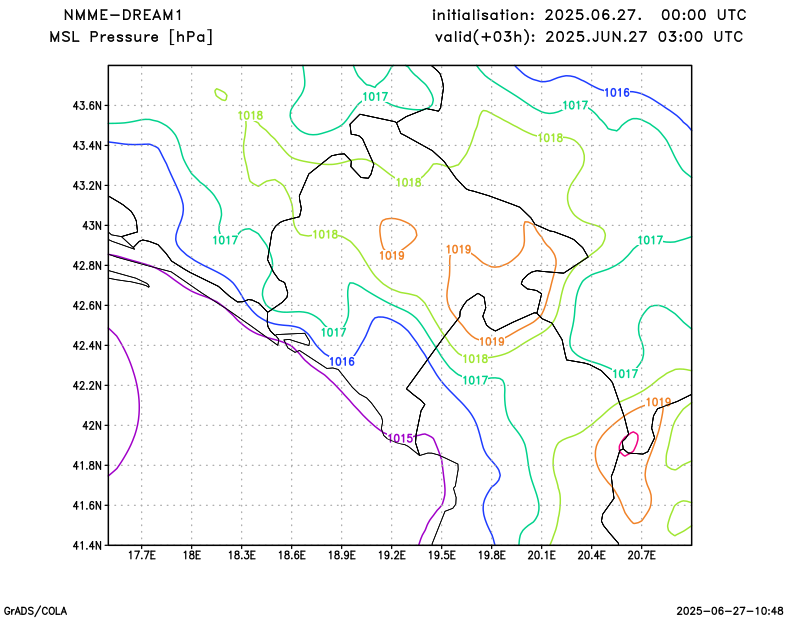Click the small closed magenta contour near 20.7E

point(629,443)
